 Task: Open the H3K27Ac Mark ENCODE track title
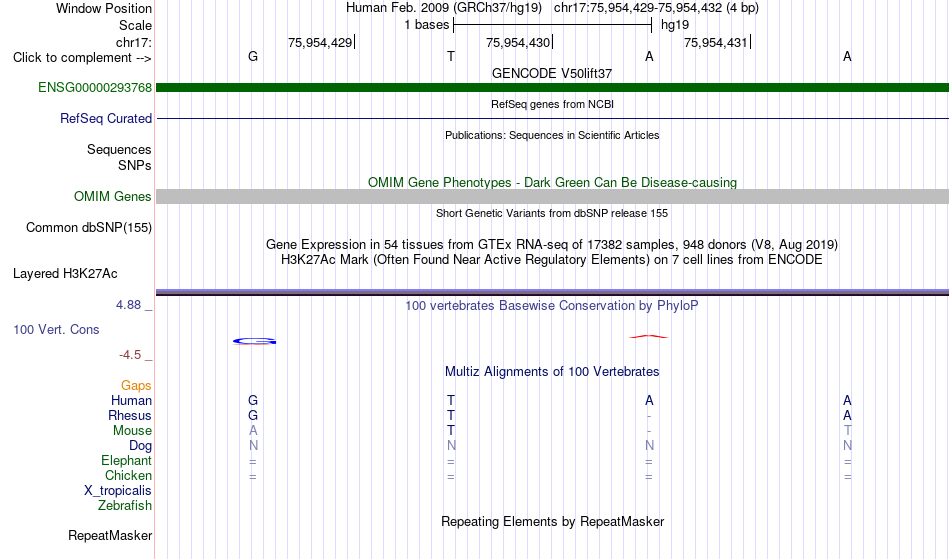click(552, 260)
